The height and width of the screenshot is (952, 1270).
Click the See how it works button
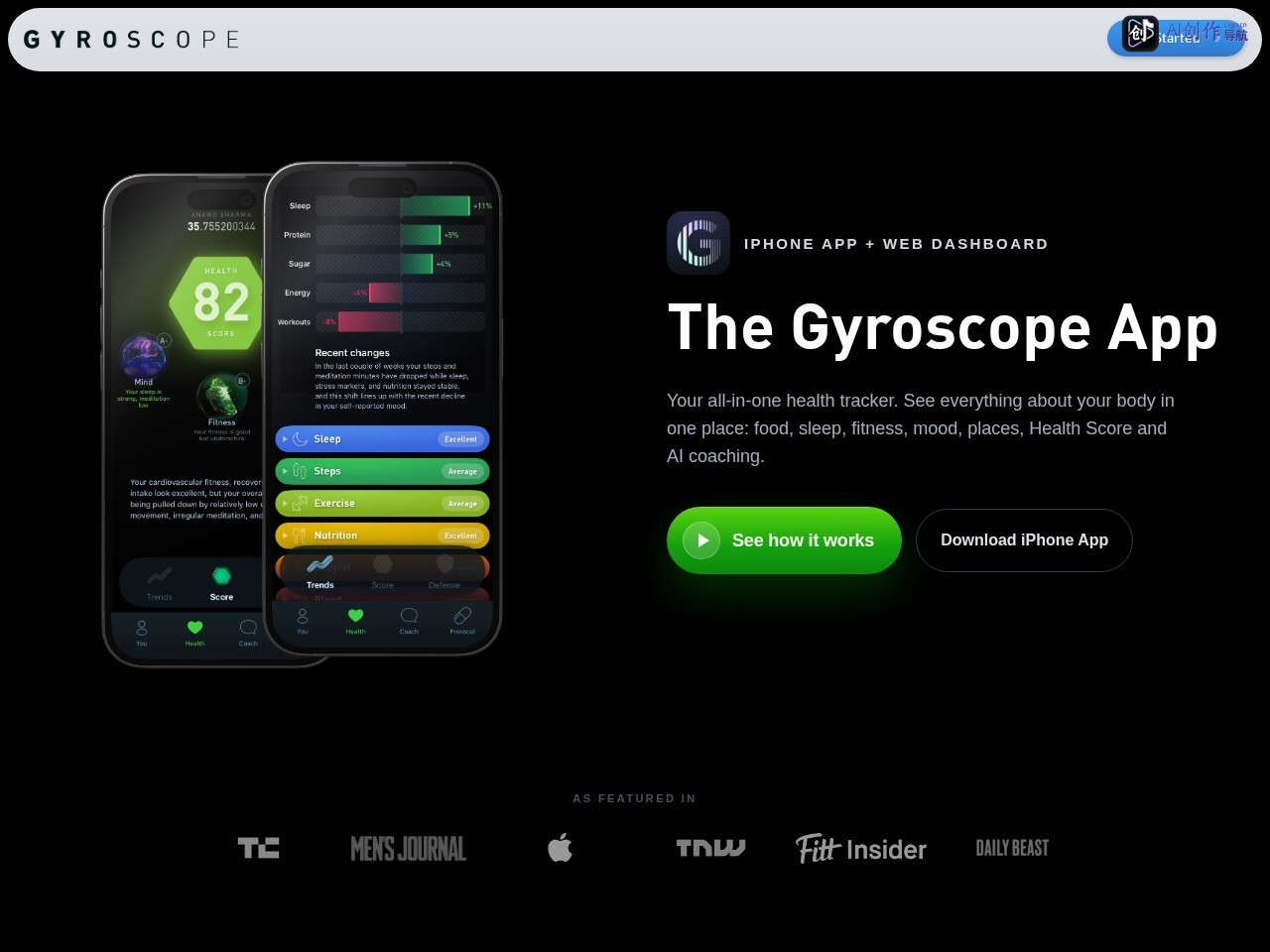[x=784, y=540]
